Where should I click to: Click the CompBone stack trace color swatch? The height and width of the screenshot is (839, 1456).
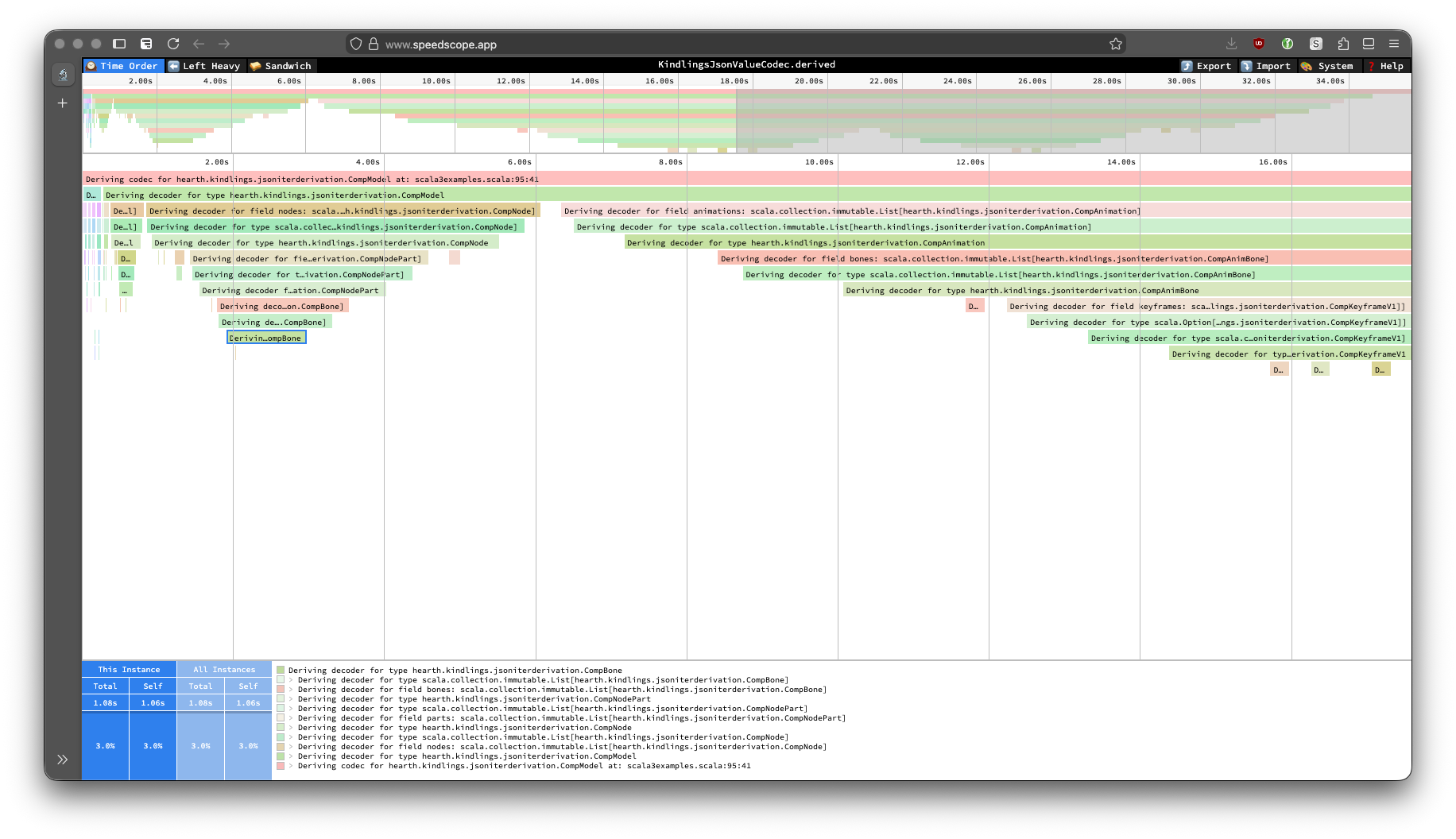(x=281, y=671)
